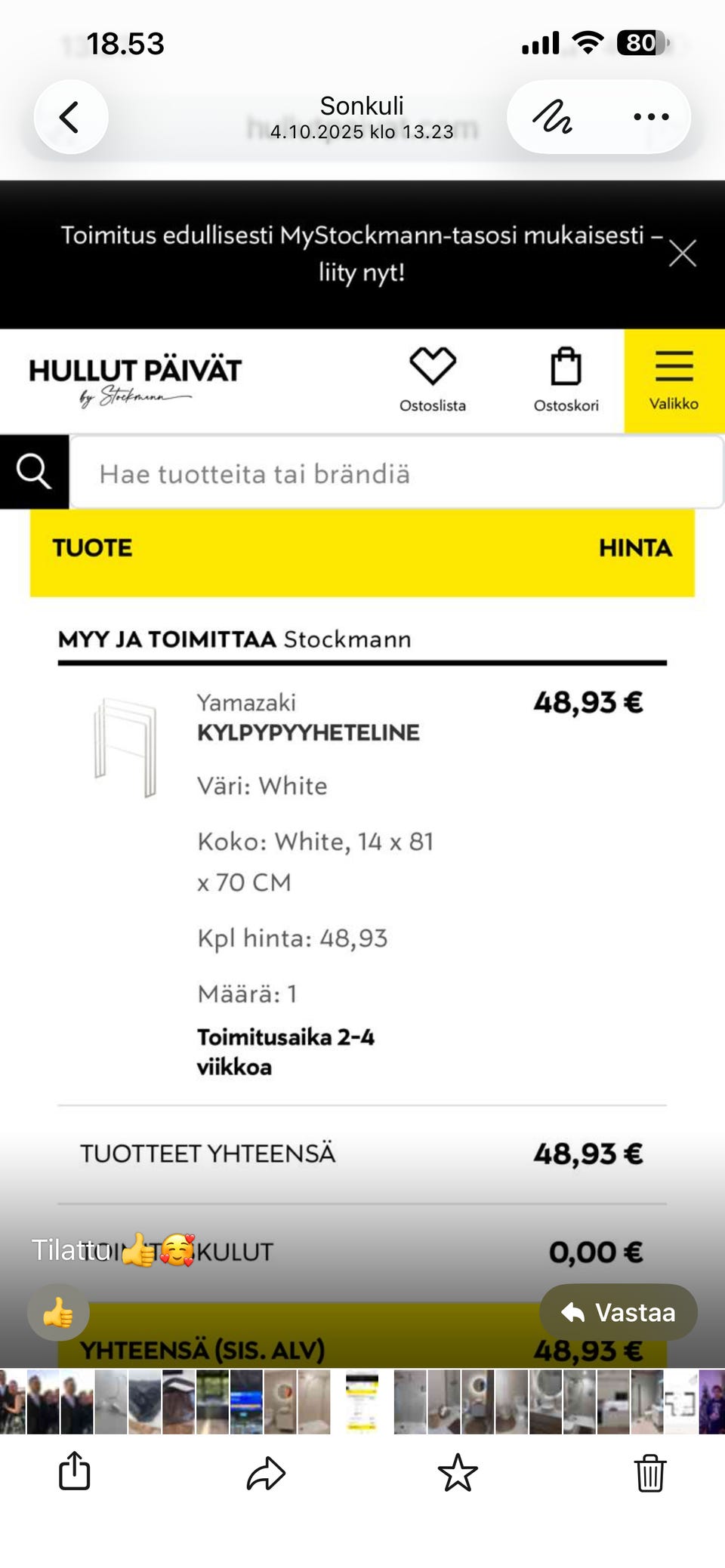Tap the thumbs-up reaction bubble
The width and height of the screenshot is (725, 1568).
tap(58, 1314)
